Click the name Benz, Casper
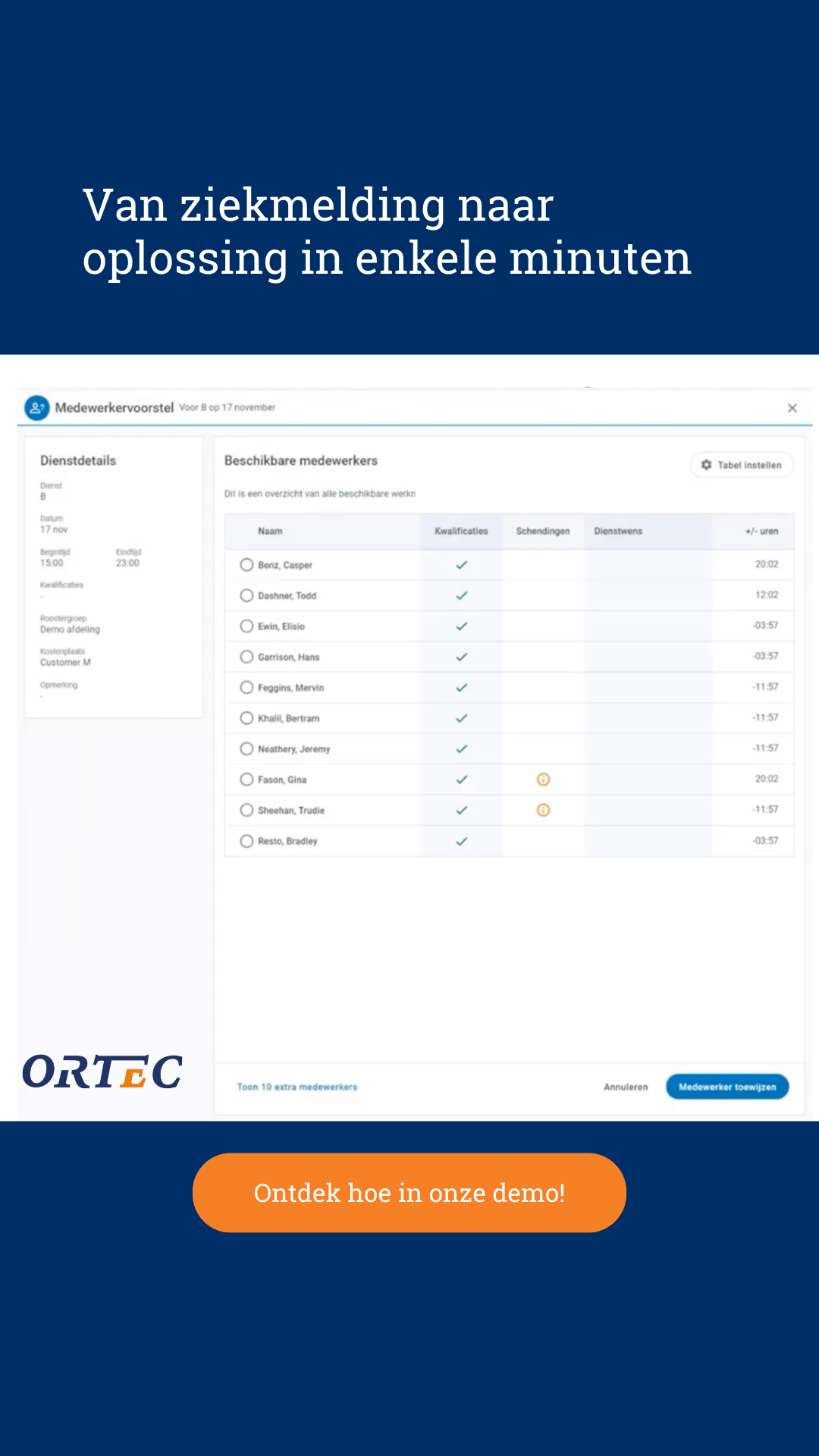 285,565
